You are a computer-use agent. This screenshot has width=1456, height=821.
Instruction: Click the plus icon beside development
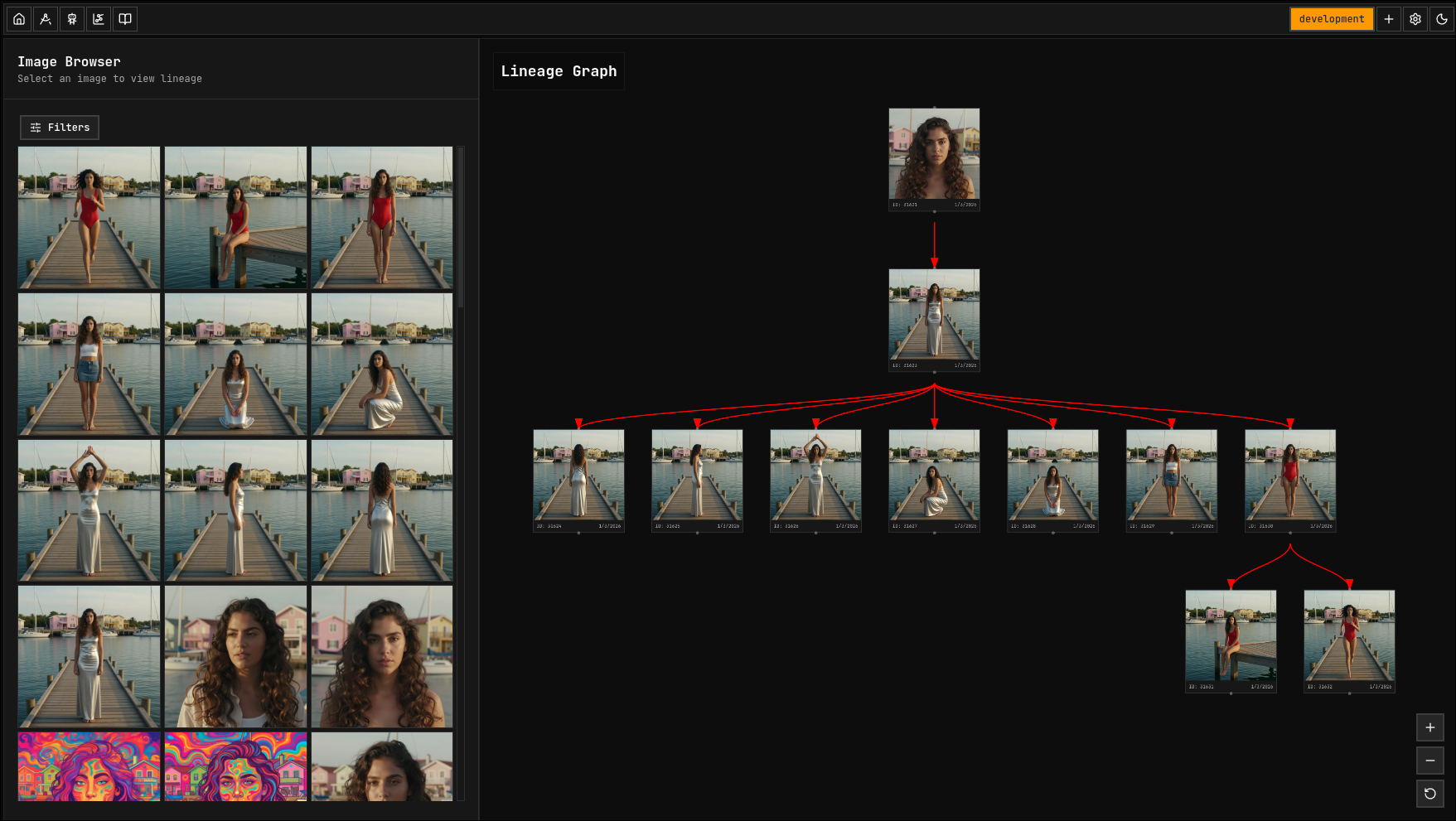click(1389, 19)
